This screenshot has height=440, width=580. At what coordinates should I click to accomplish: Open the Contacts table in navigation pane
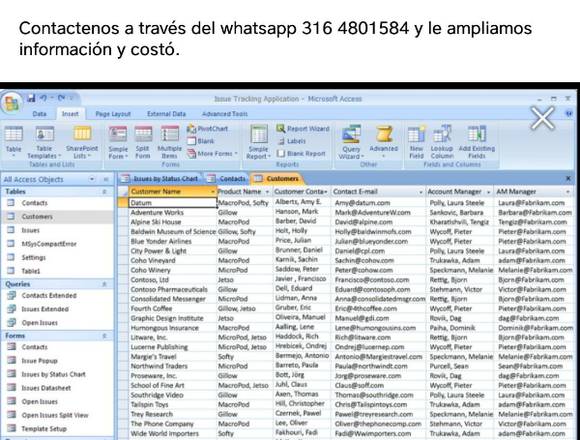[35, 203]
